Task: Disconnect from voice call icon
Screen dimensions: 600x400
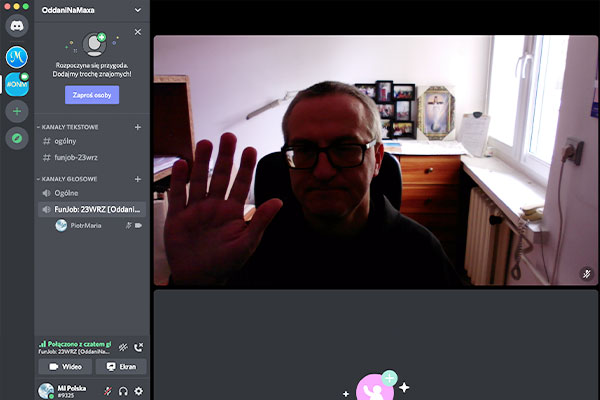Action: click(138, 347)
